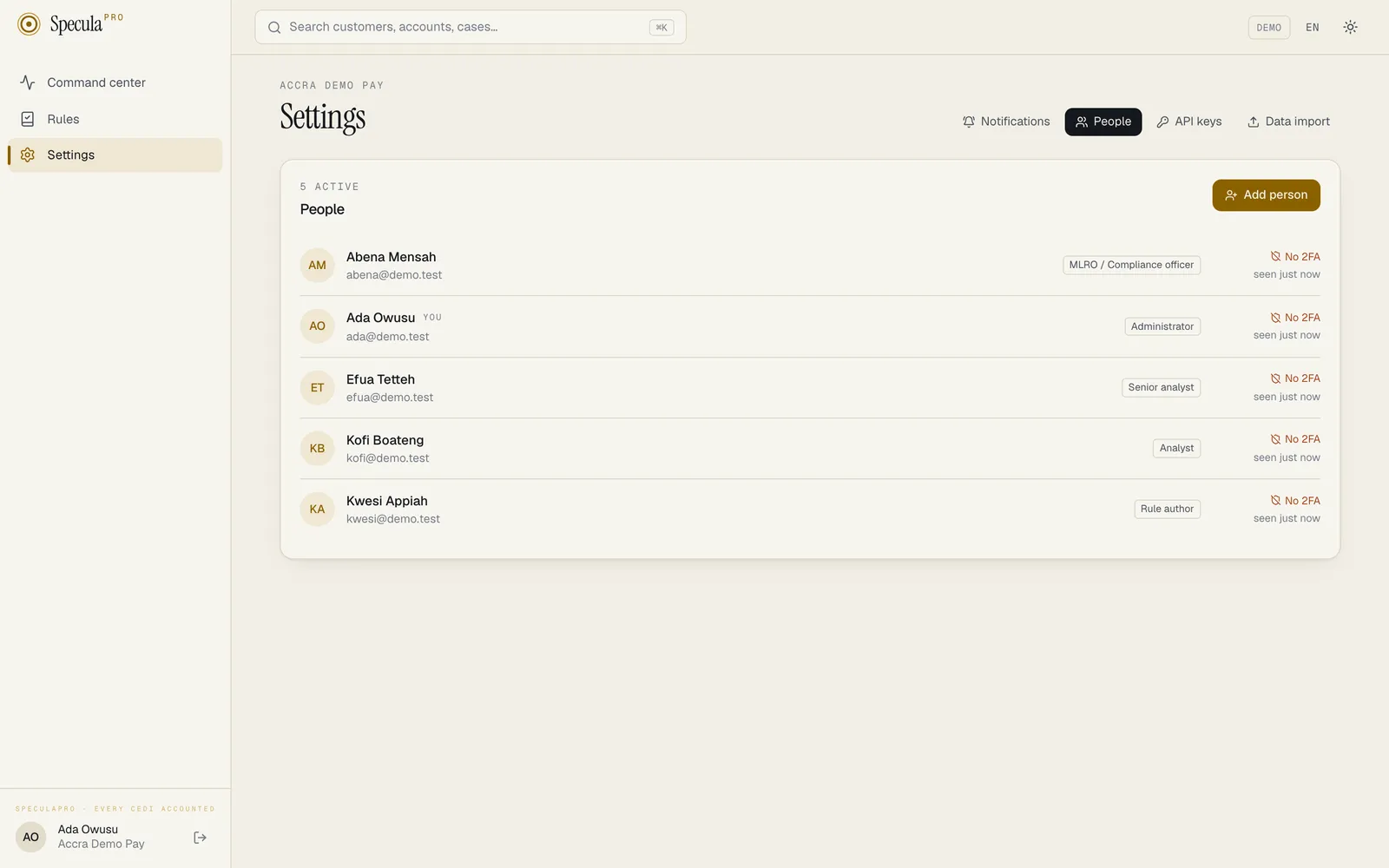Switch to the API keys tab
Image resolution: width=1389 pixels, height=868 pixels.
(1188, 122)
